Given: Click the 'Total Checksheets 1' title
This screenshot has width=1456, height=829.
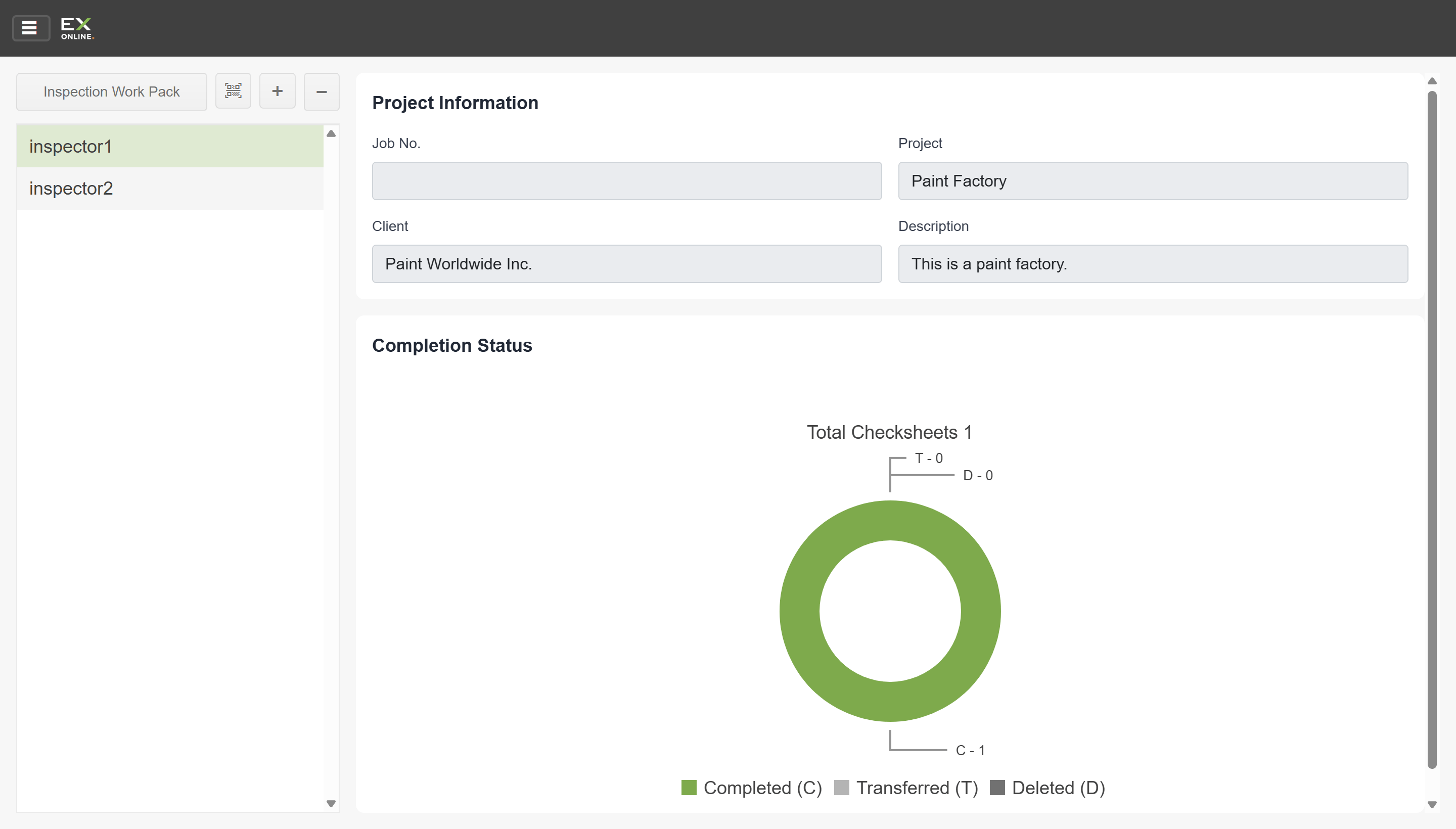Looking at the screenshot, I should (x=889, y=433).
